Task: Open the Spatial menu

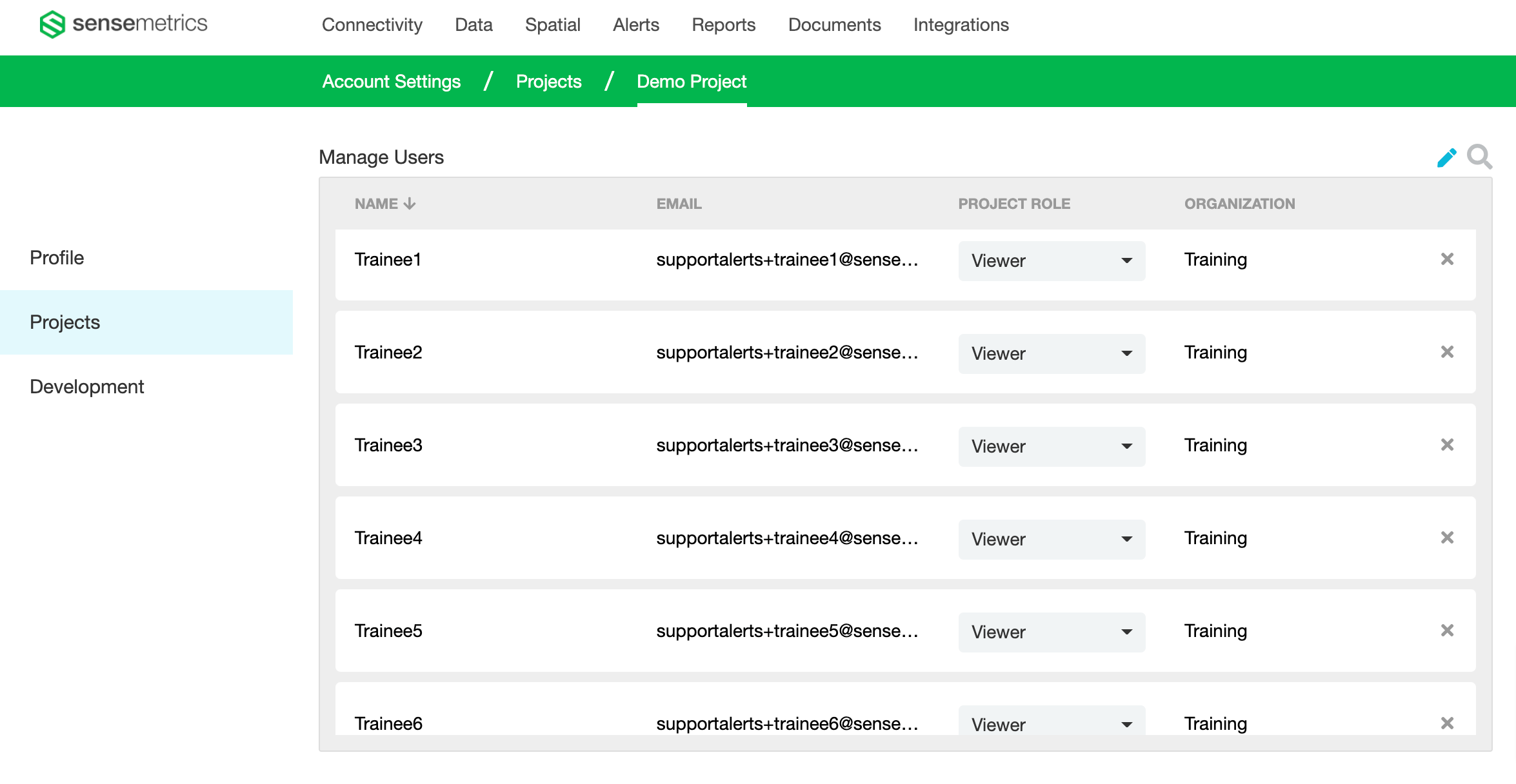Action: [x=553, y=24]
